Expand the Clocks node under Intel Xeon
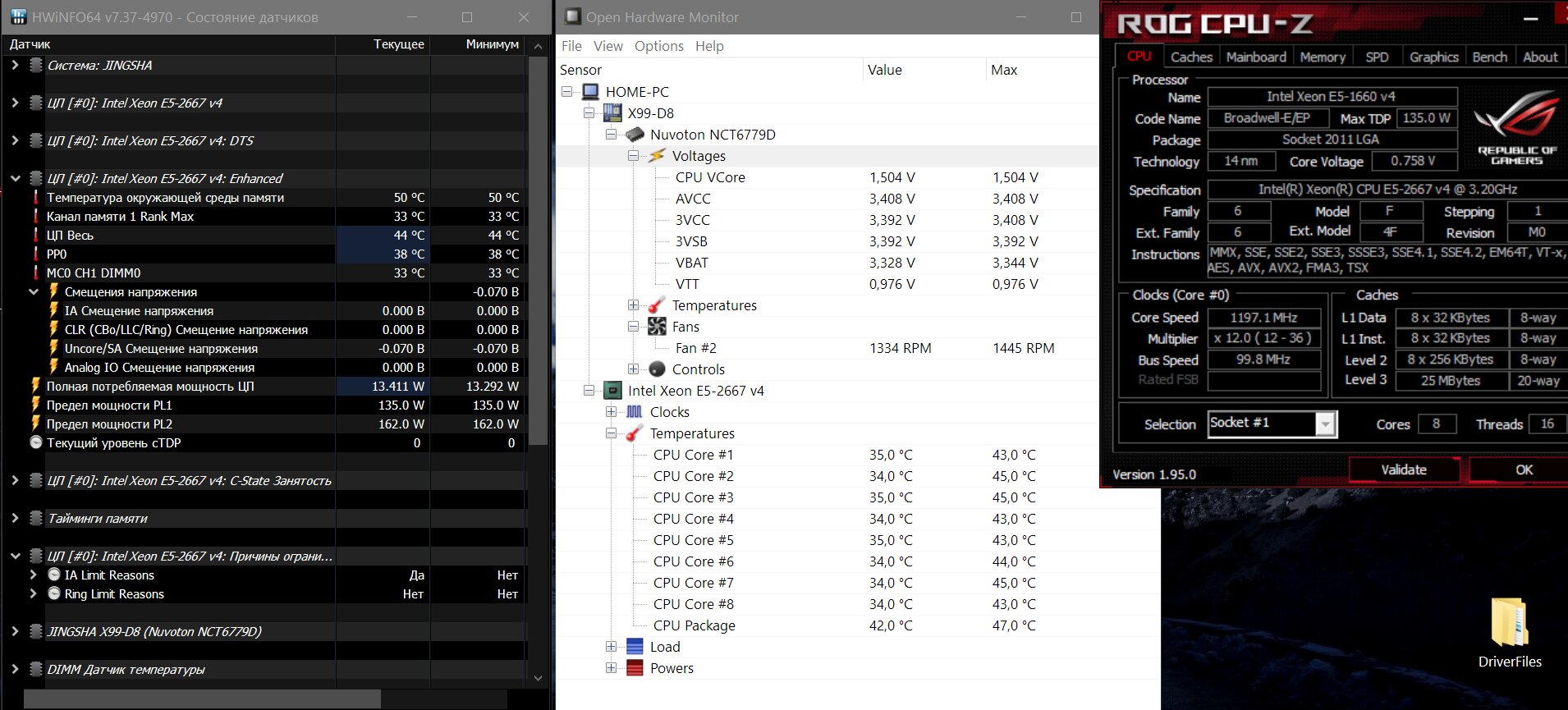The width and height of the screenshot is (1568, 710). pos(611,412)
